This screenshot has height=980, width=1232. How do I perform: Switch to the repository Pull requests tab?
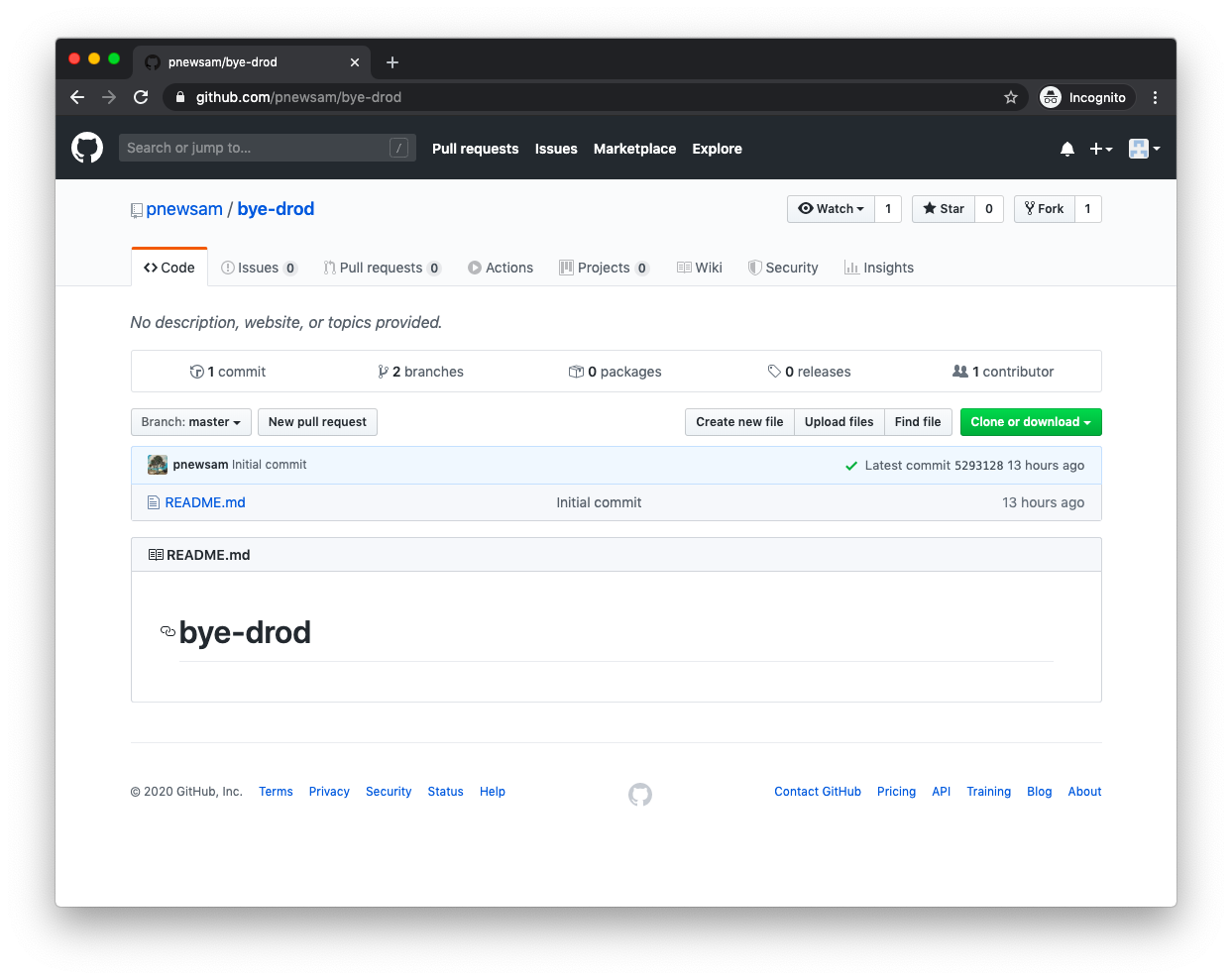coord(382,268)
